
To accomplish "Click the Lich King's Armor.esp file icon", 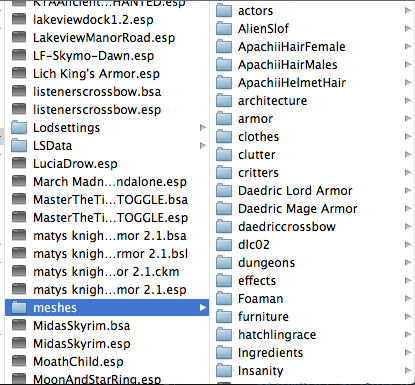I will click(x=19, y=73).
